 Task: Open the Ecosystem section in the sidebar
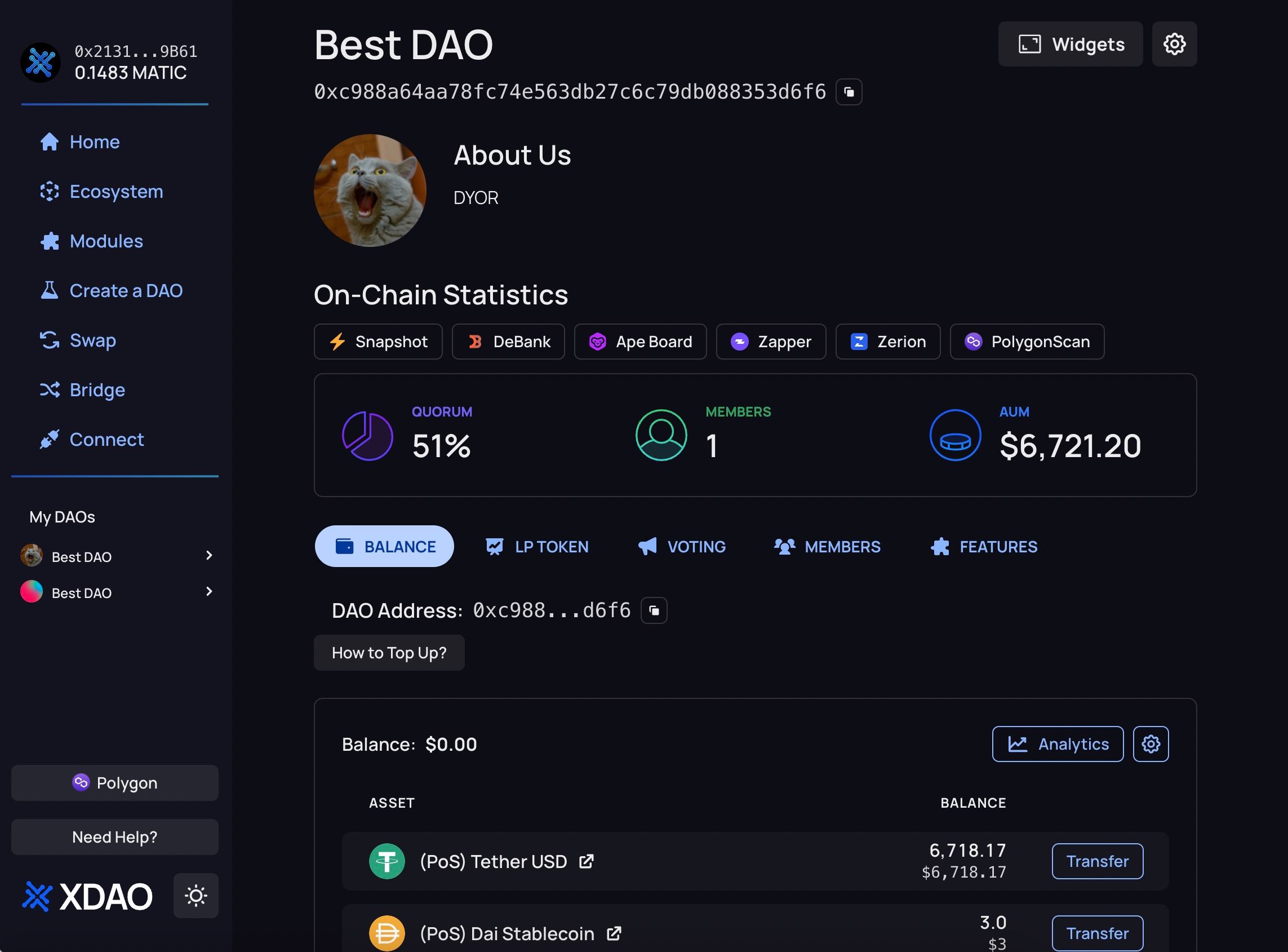click(116, 191)
